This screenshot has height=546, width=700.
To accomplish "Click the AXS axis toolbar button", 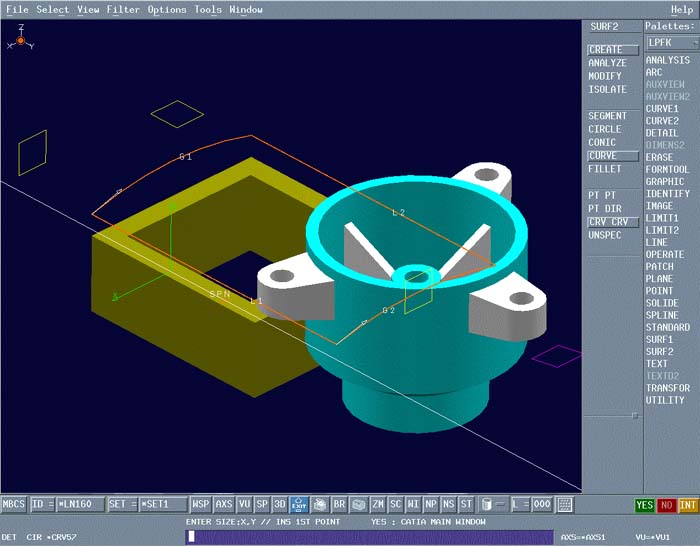I will 224,505.
